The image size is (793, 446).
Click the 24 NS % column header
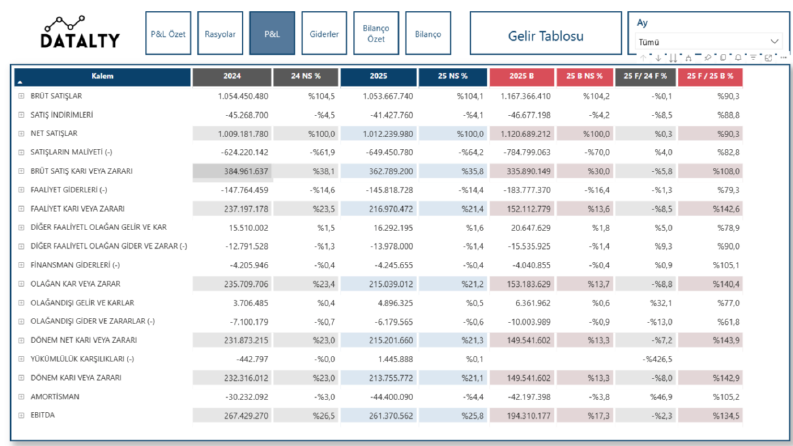(306, 77)
